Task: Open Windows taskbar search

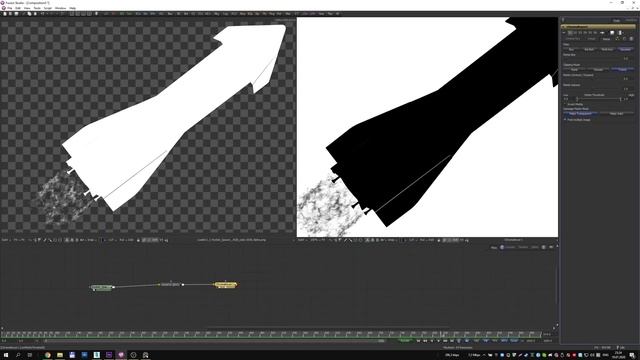Action: pos(18,355)
